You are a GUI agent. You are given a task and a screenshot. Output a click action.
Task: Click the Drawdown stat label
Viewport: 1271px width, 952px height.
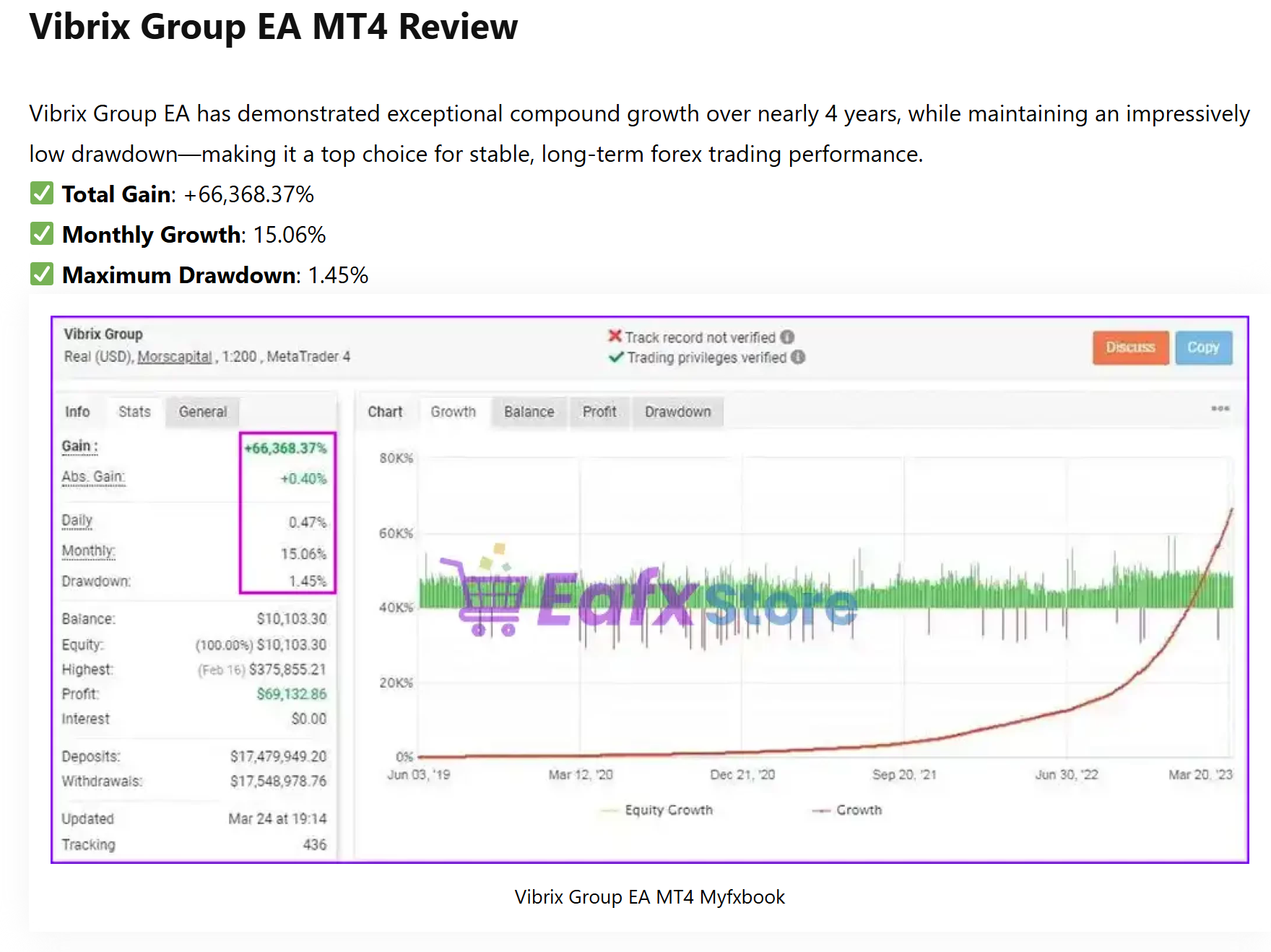pyautogui.click(x=96, y=581)
